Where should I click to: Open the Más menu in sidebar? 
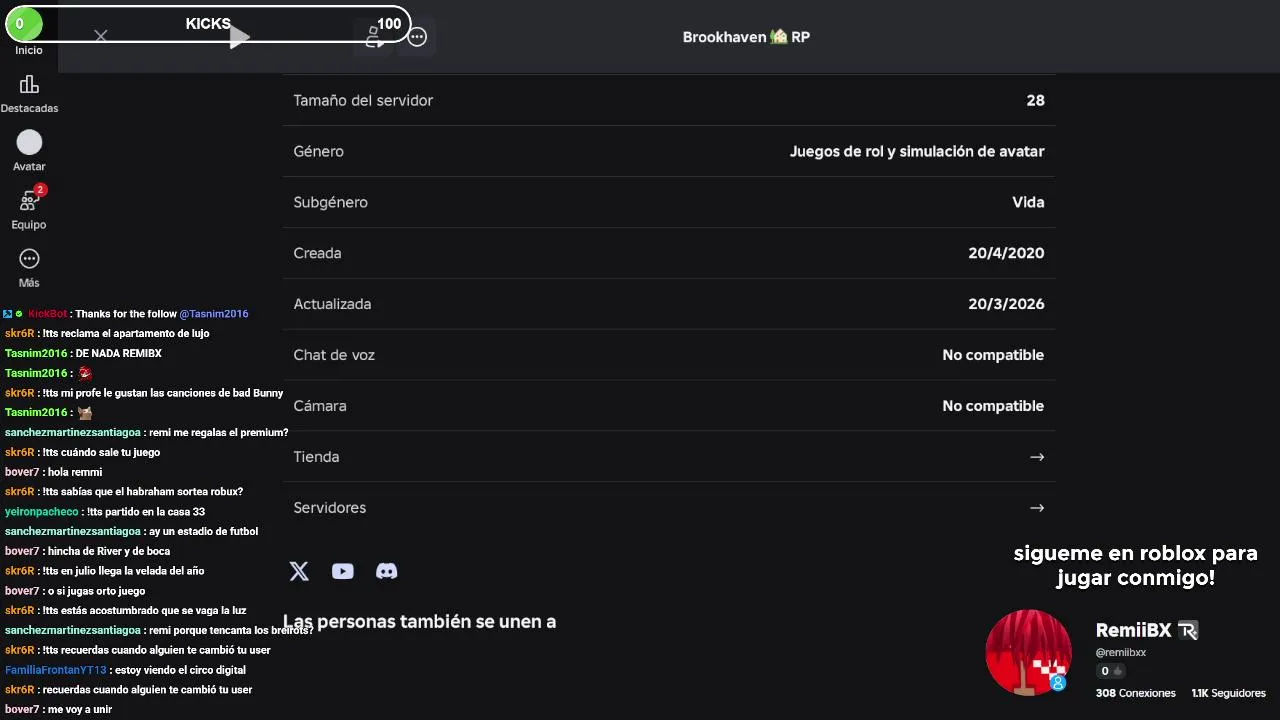click(x=29, y=260)
